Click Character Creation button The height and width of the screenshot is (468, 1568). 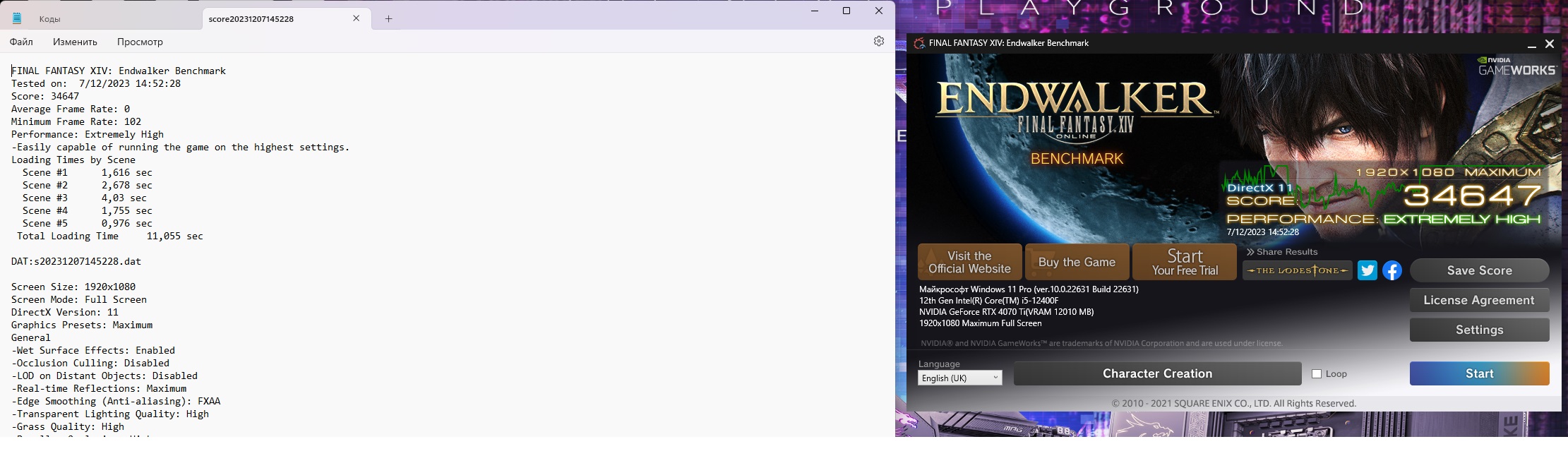(x=1157, y=373)
